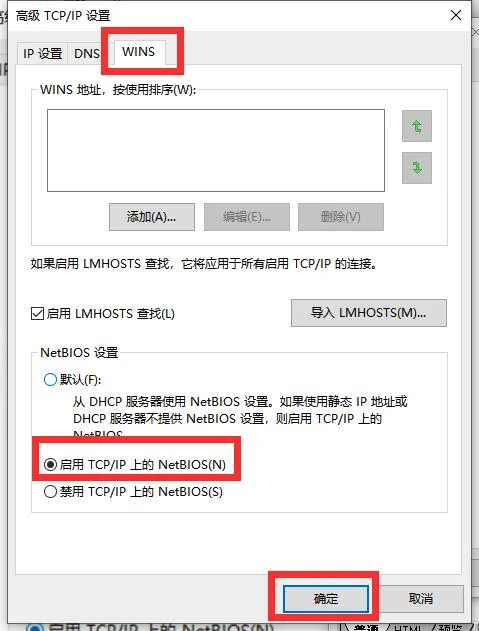Select the WINS tab
Image resolution: width=479 pixels, height=631 pixels.
click(x=138, y=52)
